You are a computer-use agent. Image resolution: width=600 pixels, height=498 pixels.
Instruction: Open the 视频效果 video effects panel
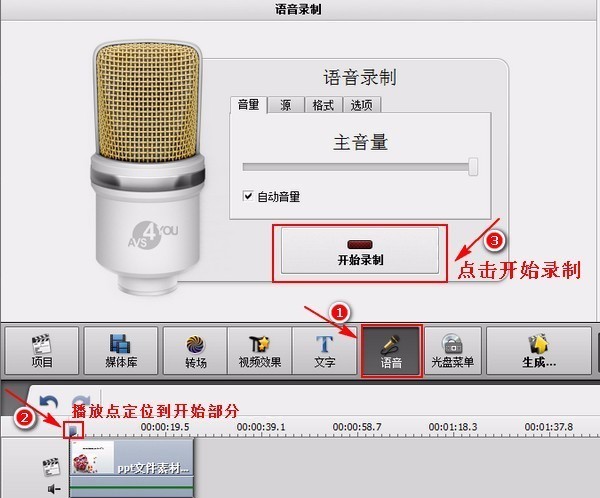pos(257,351)
